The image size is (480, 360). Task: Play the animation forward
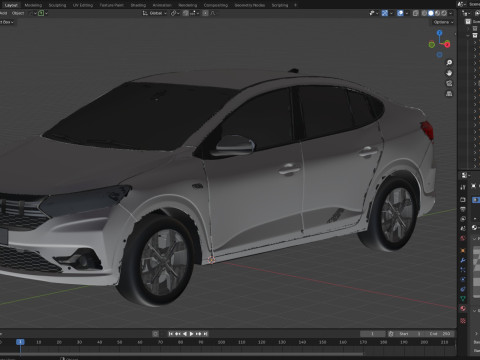pyautogui.click(x=192, y=334)
